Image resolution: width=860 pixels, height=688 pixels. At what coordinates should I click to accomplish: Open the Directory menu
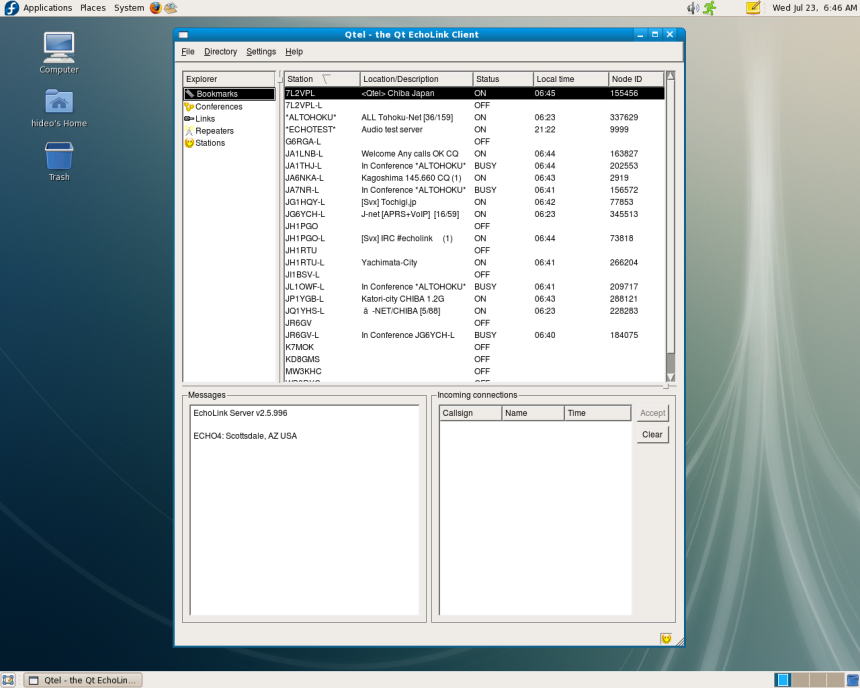220,52
